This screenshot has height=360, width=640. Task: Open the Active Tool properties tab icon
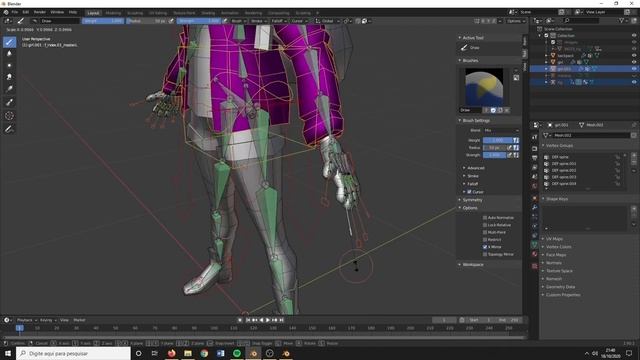[535, 137]
